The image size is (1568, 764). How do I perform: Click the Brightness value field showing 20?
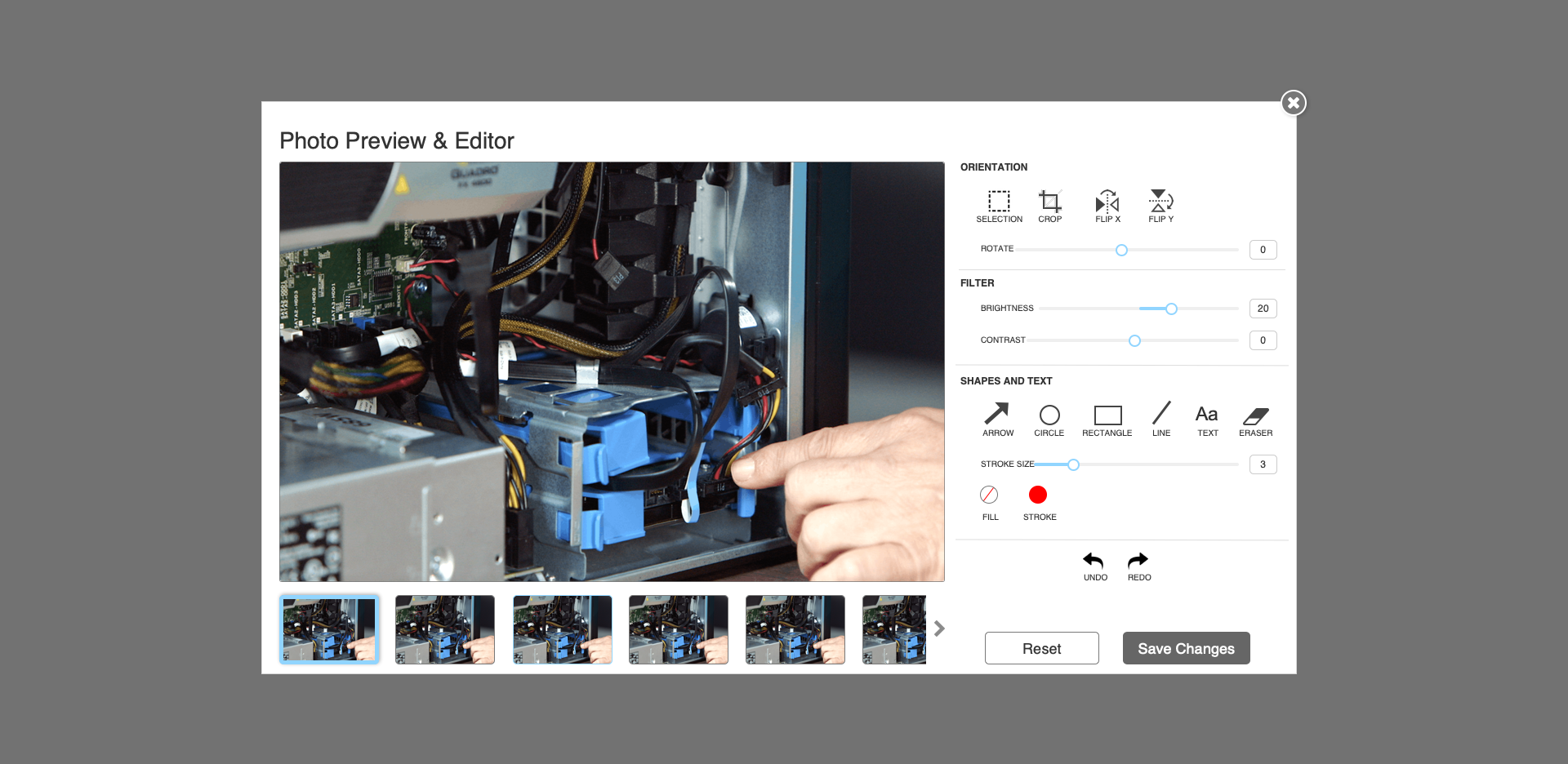coord(1263,309)
